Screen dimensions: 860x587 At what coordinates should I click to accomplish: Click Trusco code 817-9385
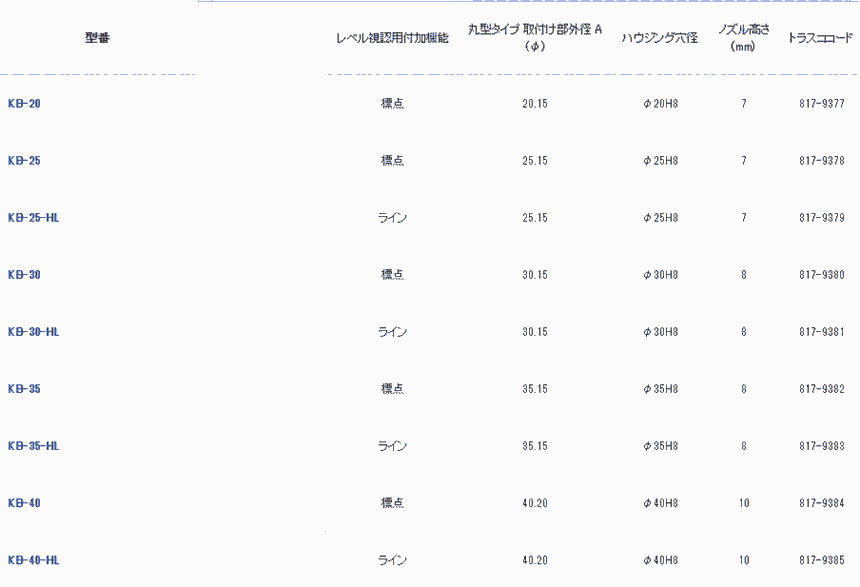click(822, 560)
